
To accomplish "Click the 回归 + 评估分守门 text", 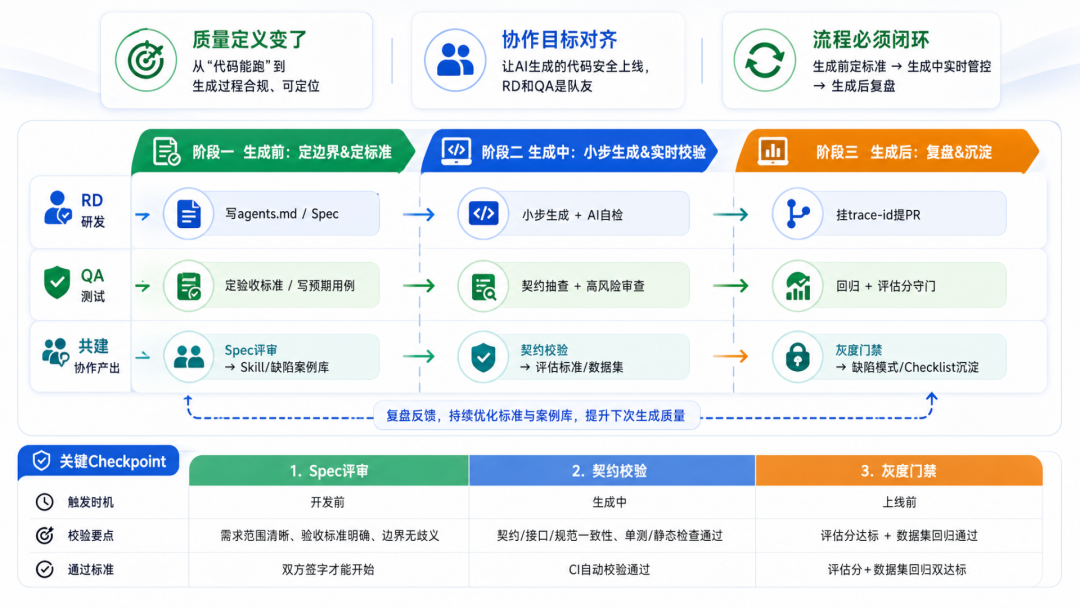I will [886, 286].
